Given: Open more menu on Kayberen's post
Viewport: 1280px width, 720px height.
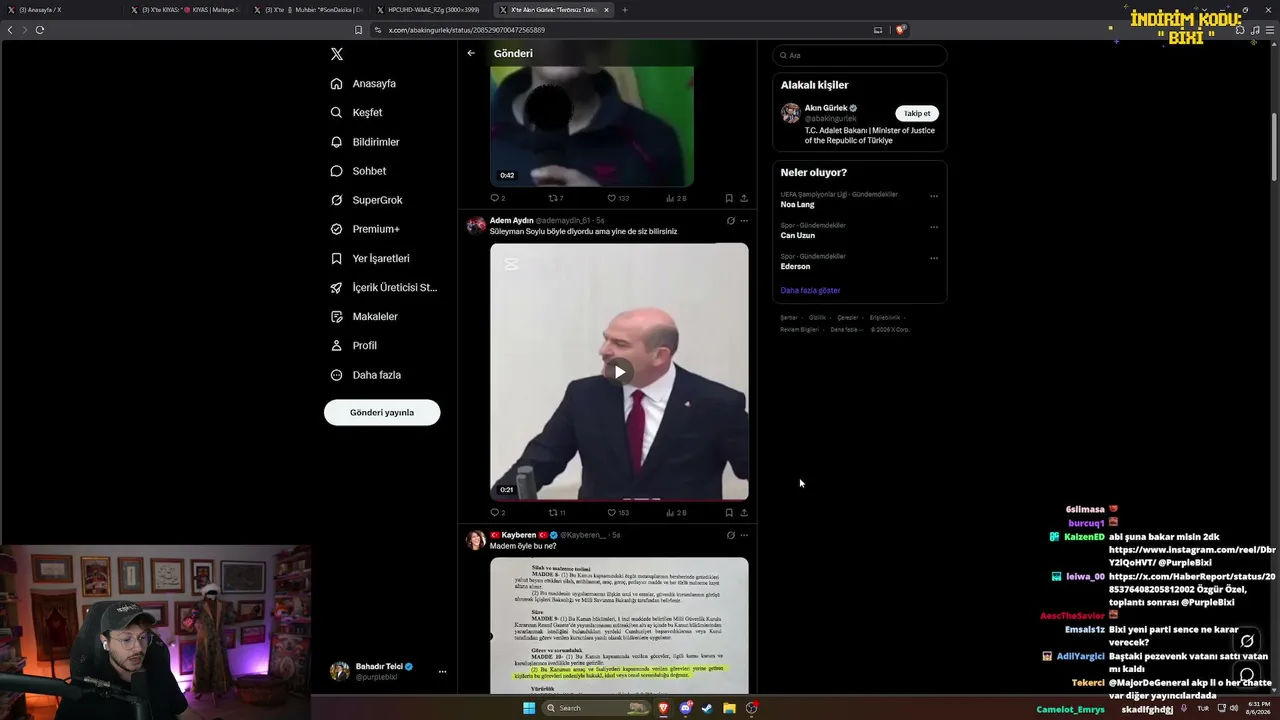Looking at the screenshot, I should pyautogui.click(x=744, y=535).
